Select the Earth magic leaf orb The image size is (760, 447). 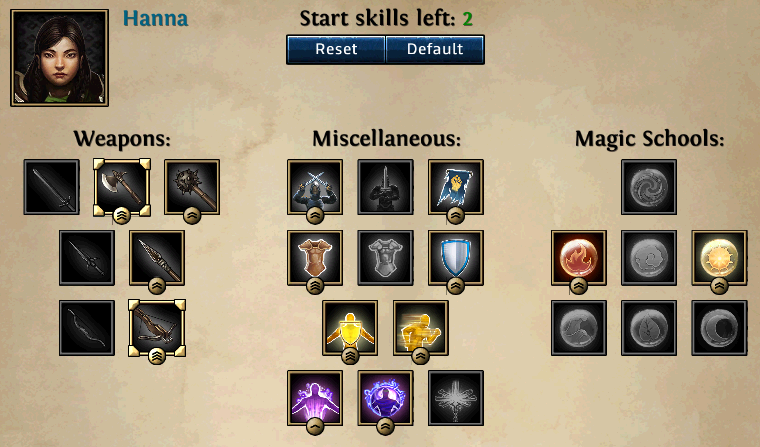click(649, 328)
